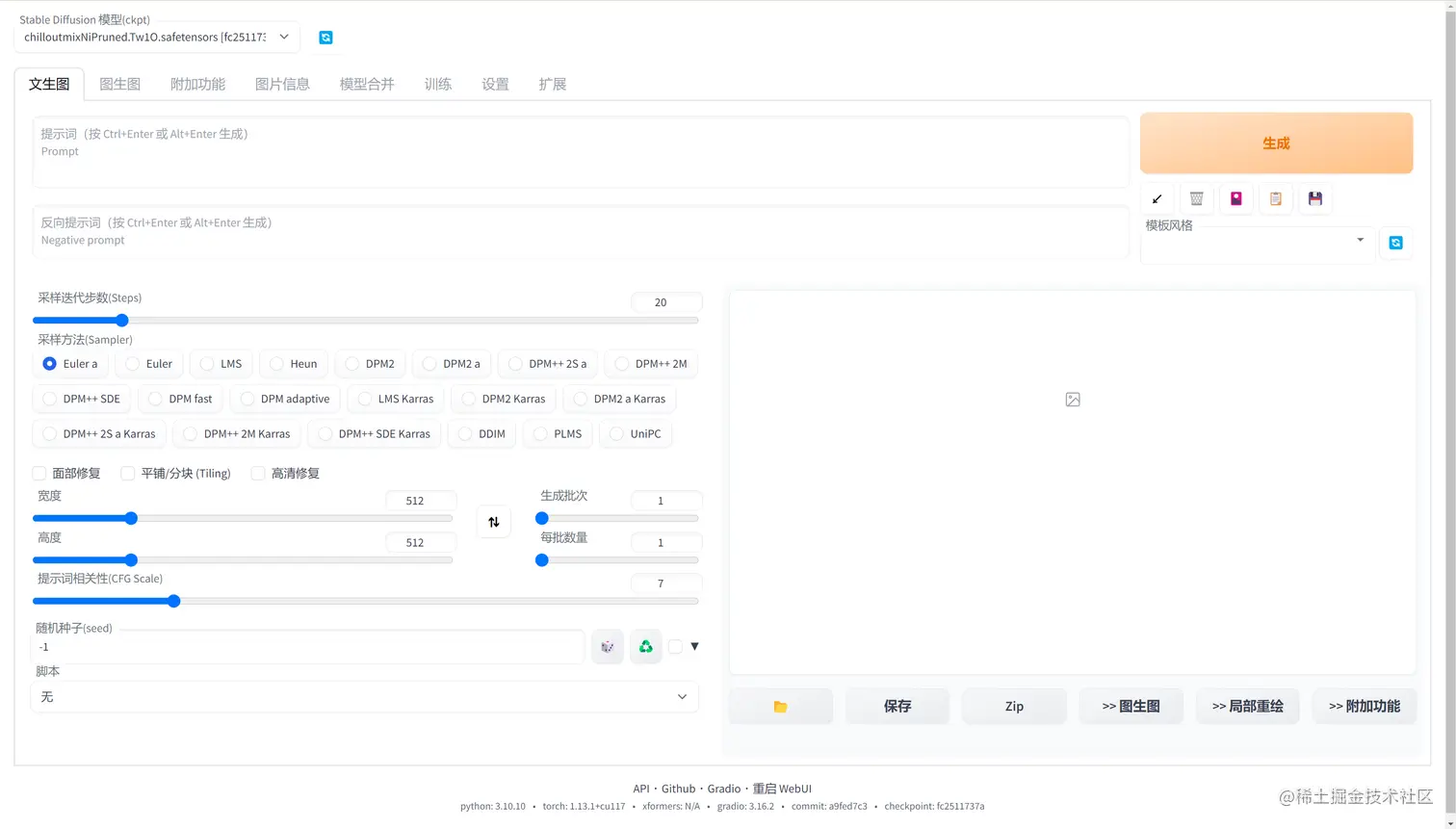The width and height of the screenshot is (1456, 829).
Task: Click the CFG Scale value field showing 7
Action: (x=666, y=583)
